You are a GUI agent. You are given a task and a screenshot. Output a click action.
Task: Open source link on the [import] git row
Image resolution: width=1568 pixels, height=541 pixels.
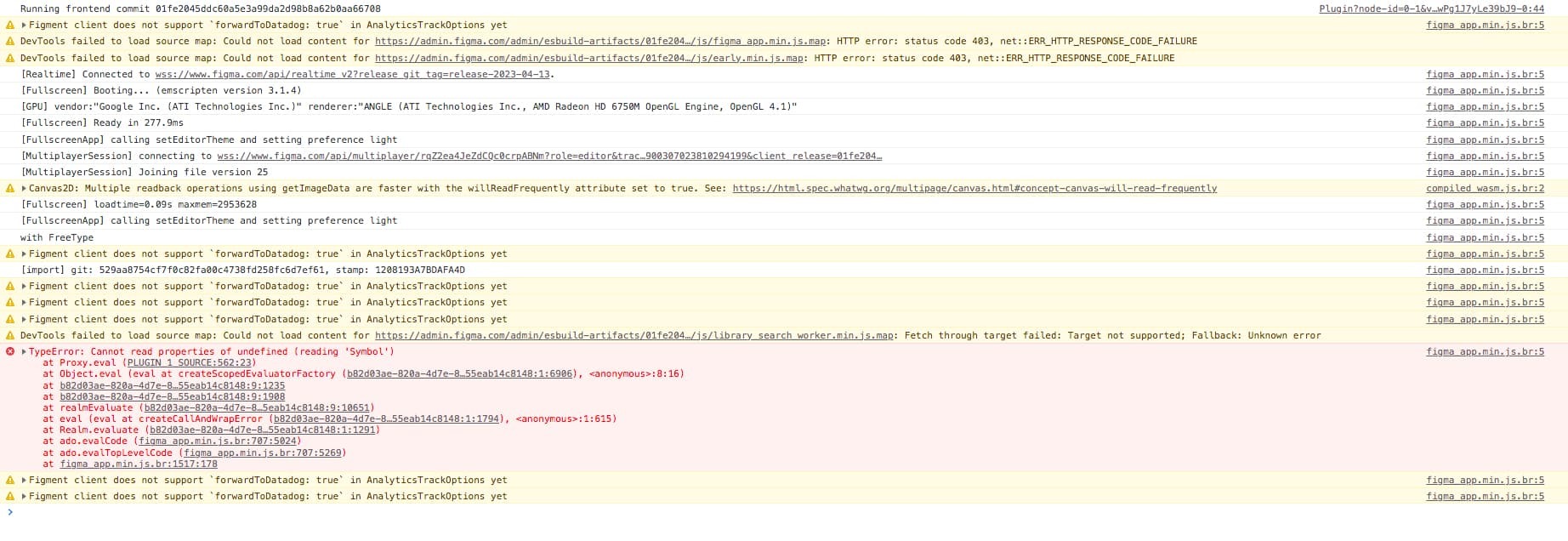1485,270
